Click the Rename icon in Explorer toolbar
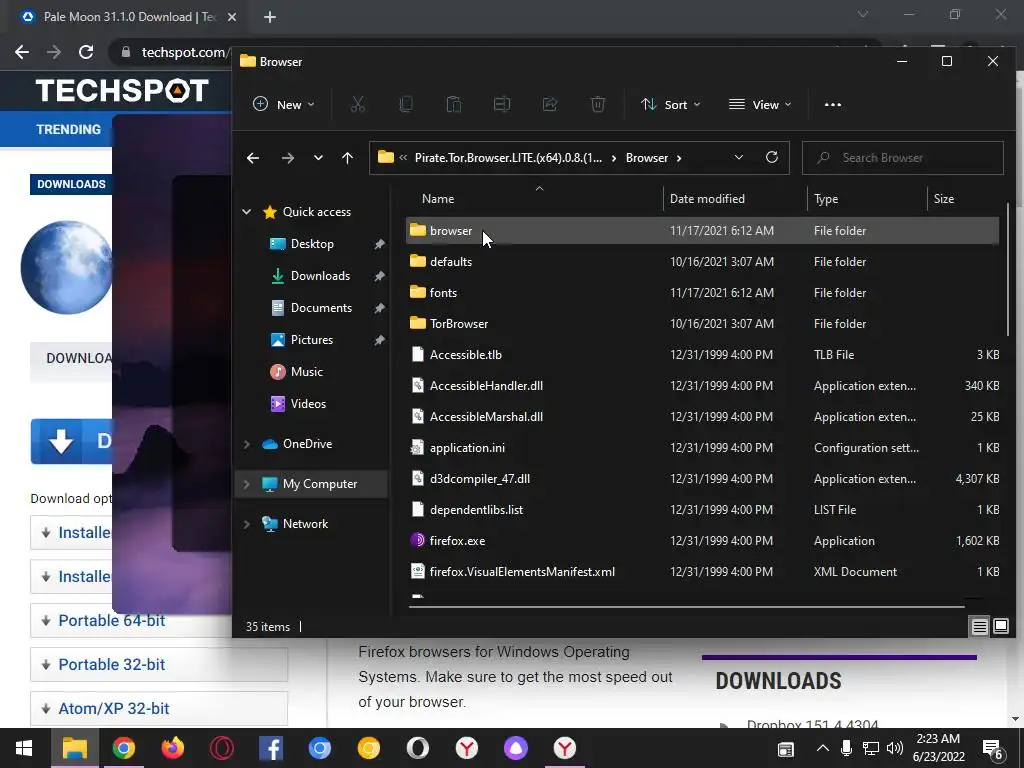Image resolution: width=1024 pixels, height=768 pixels. tap(502, 104)
